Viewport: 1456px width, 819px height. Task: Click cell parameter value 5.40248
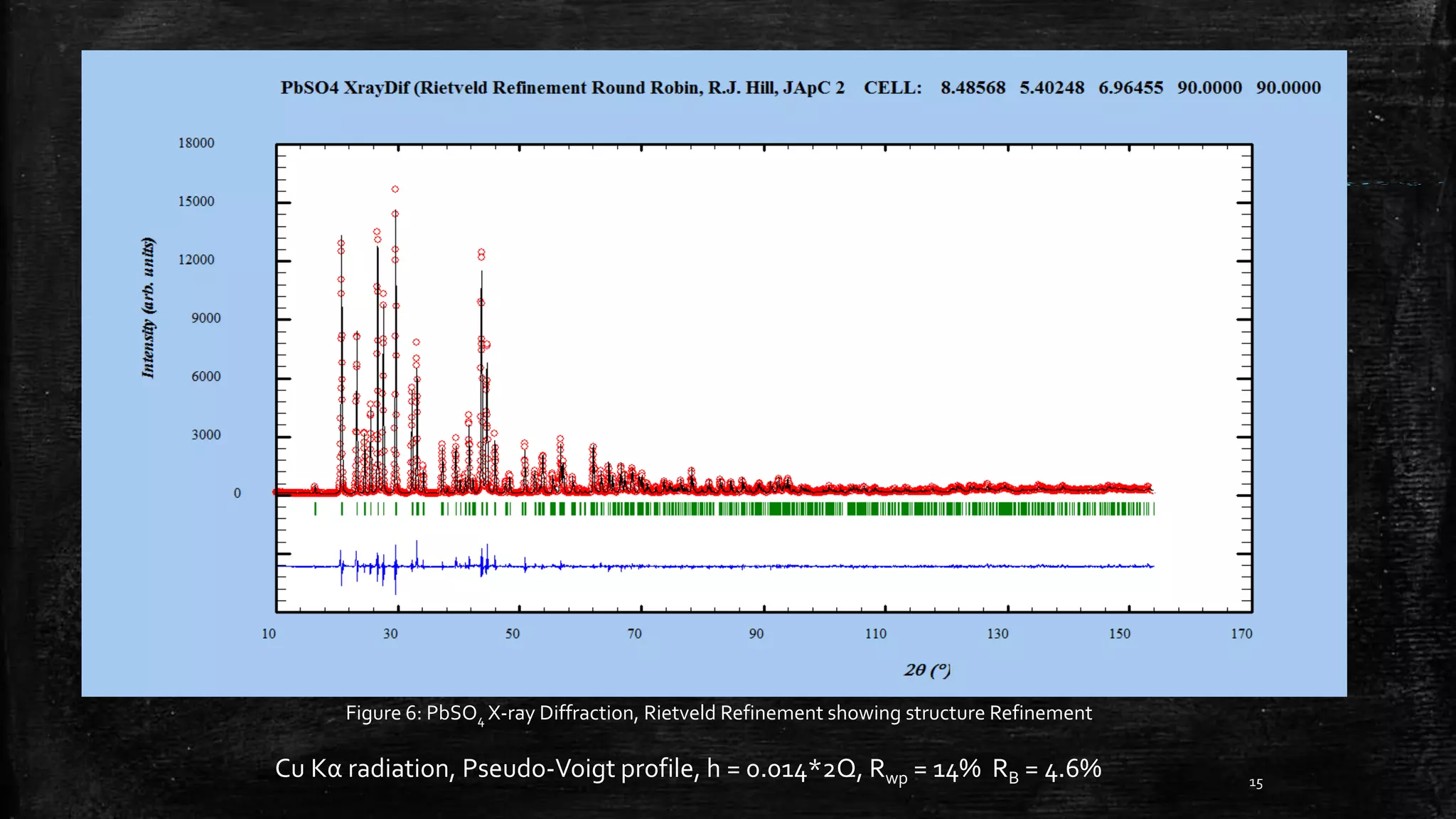coord(1051,87)
